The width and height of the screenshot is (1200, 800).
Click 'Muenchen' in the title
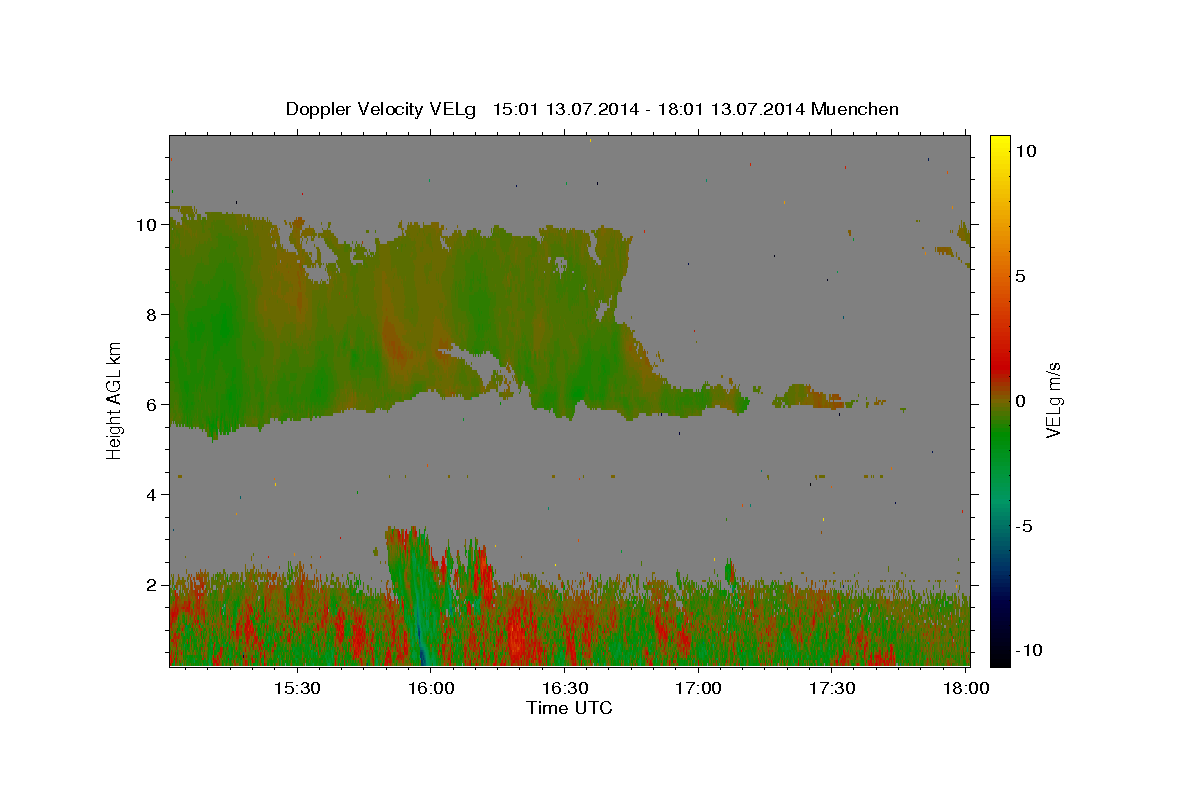click(856, 109)
